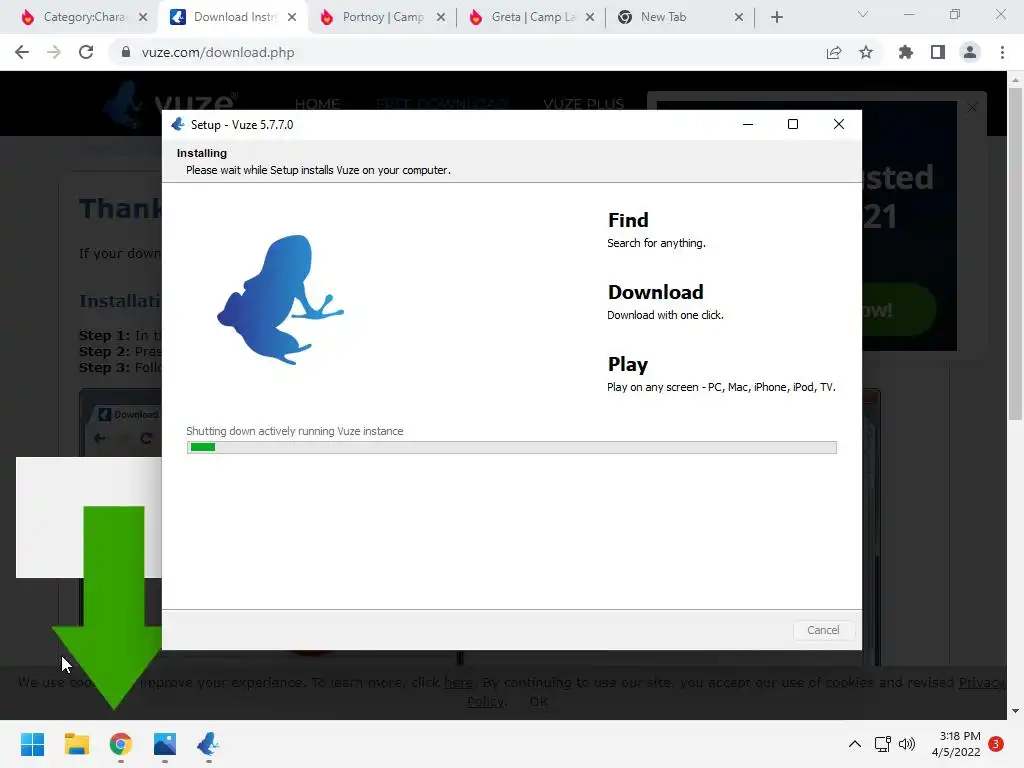1024x768 pixels.
Task: Minimize the Vuze Setup window
Action: pyautogui.click(x=748, y=124)
